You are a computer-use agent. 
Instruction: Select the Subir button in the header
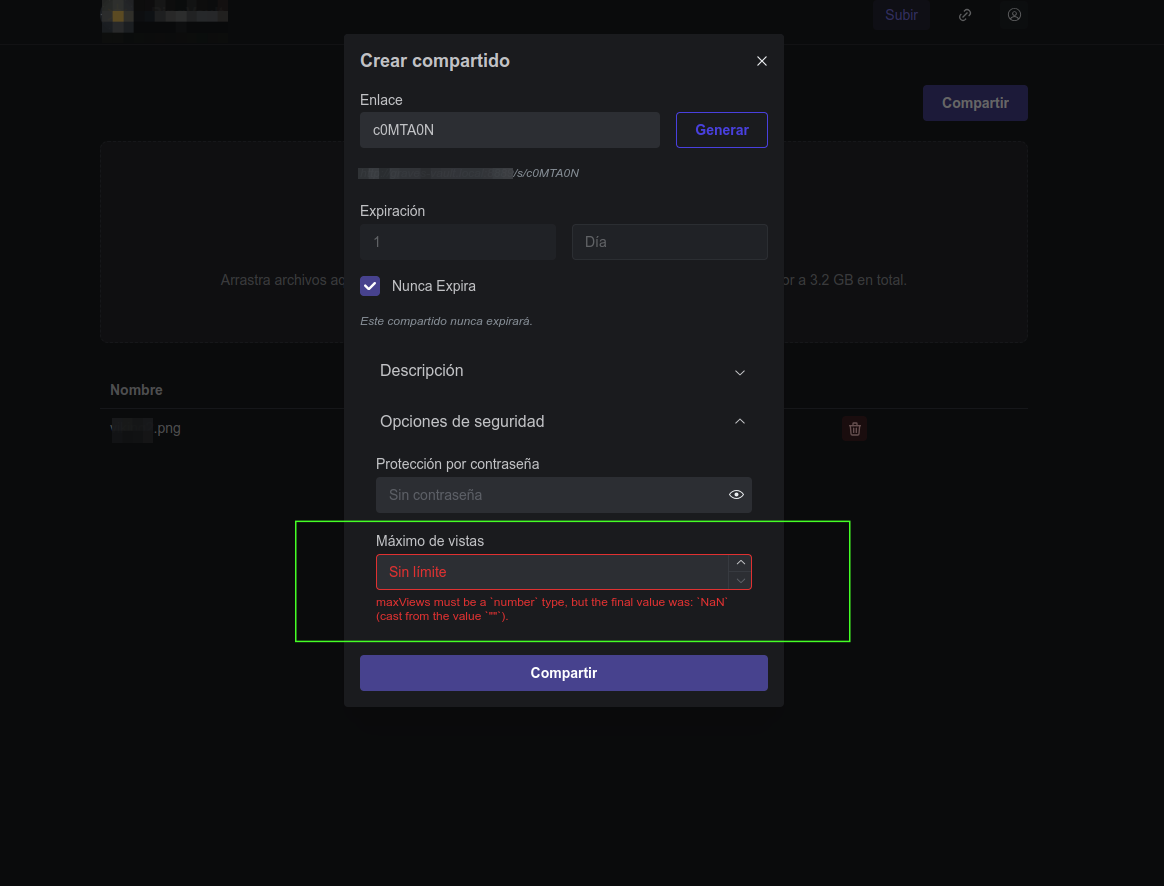pyautogui.click(x=900, y=15)
